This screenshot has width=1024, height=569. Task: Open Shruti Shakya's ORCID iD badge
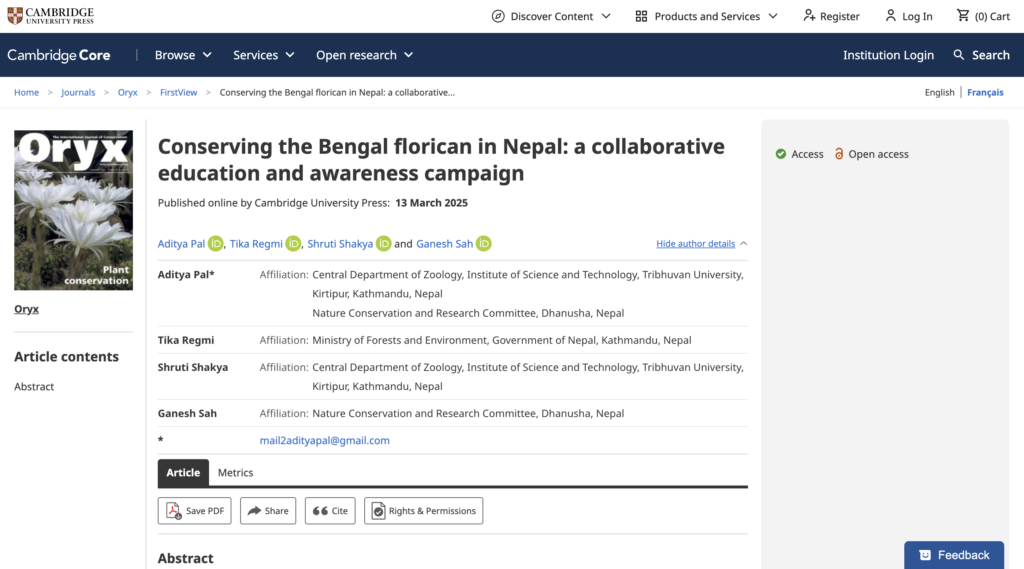coord(383,244)
